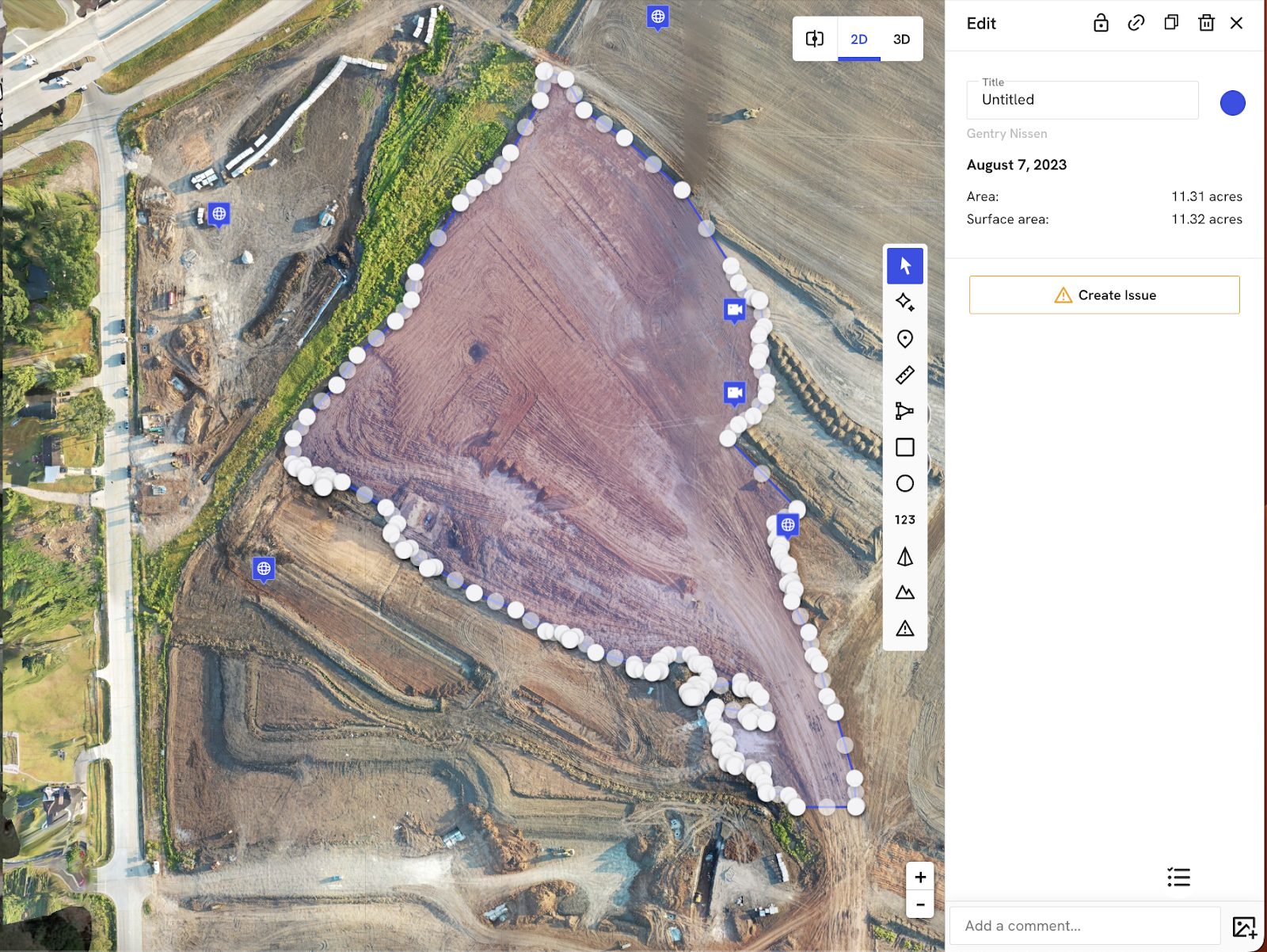The image size is (1267, 952).
Task: Select the location marker pin tool
Action: point(904,339)
